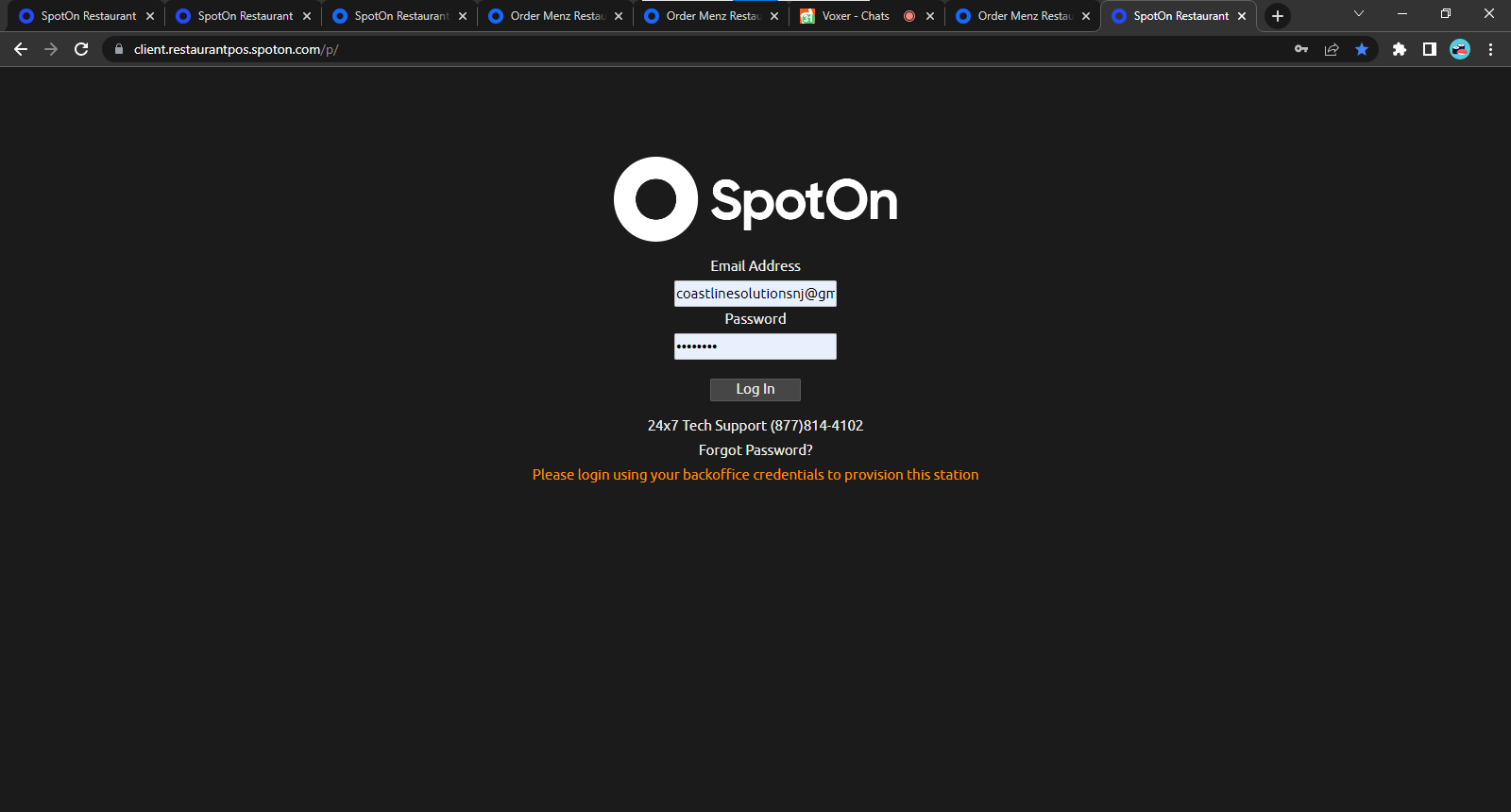This screenshot has height=812, width=1511.
Task: Toggle the bookmark star for this page
Action: pyautogui.click(x=1362, y=49)
